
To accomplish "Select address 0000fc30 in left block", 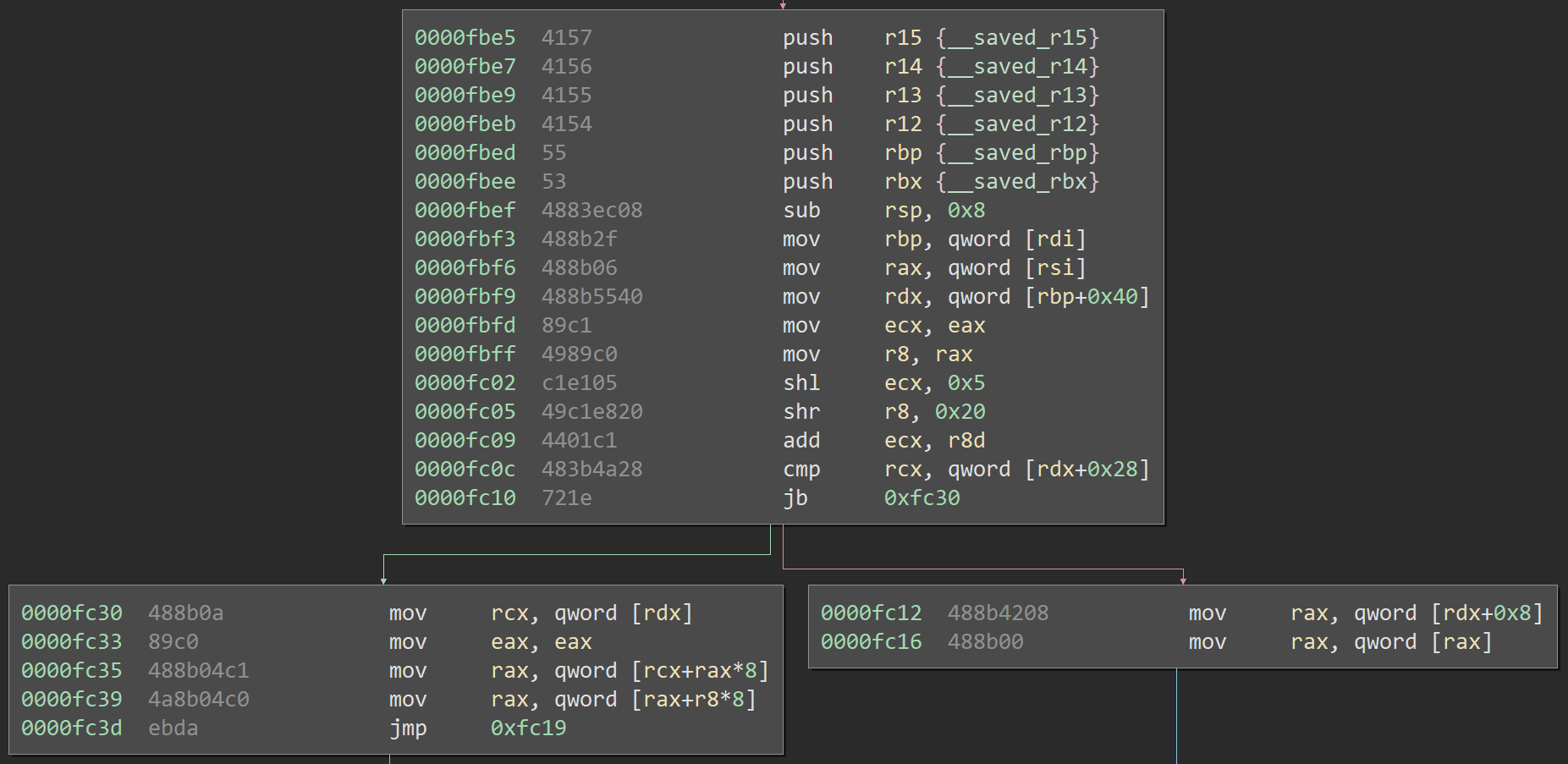I will [71, 613].
